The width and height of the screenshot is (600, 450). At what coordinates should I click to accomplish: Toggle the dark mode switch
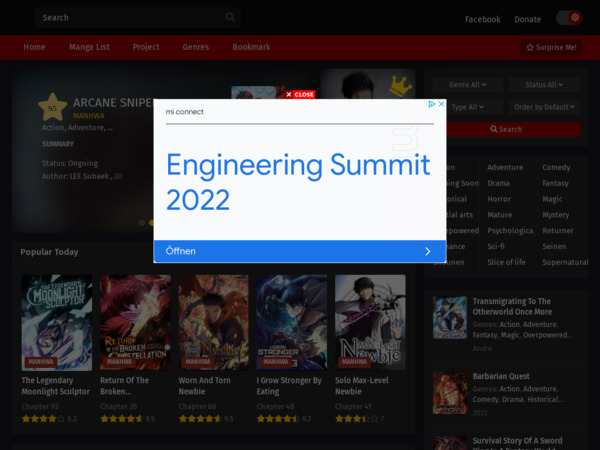point(569,18)
